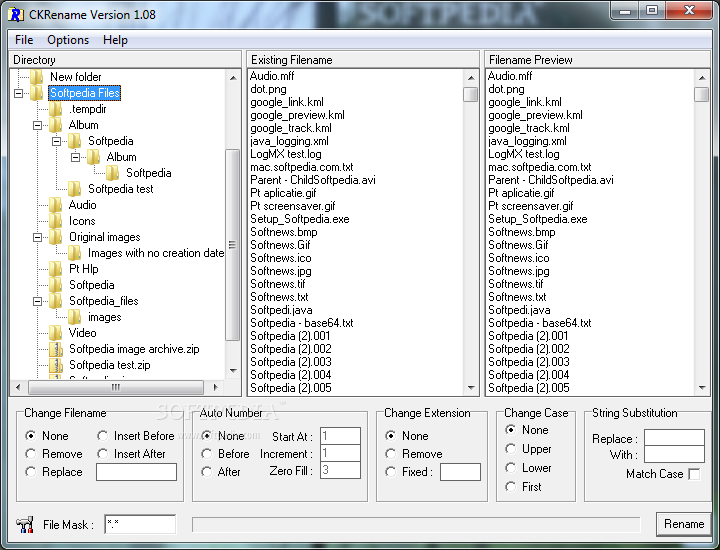Click the Softpedia test.zip archive icon
720x550 pixels.
click(56, 365)
